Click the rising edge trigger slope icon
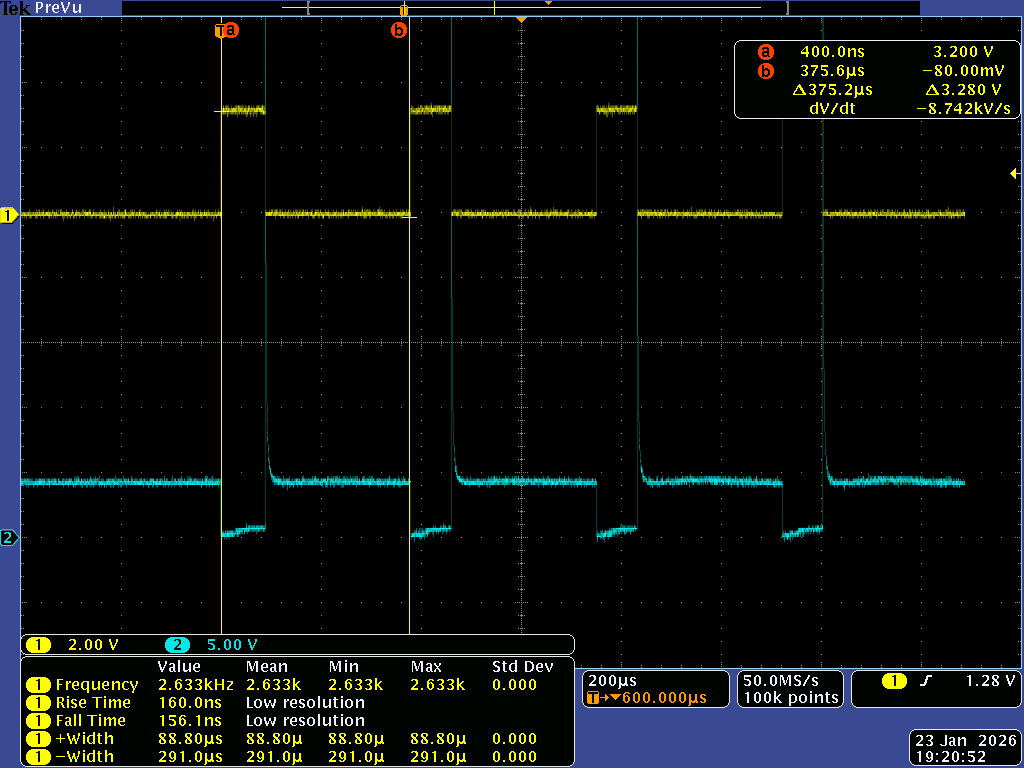1024x768 pixels. point(926,681)
